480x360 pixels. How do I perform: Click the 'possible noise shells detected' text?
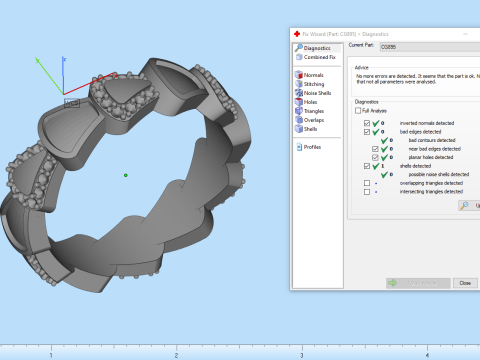(x=439, y=174)
